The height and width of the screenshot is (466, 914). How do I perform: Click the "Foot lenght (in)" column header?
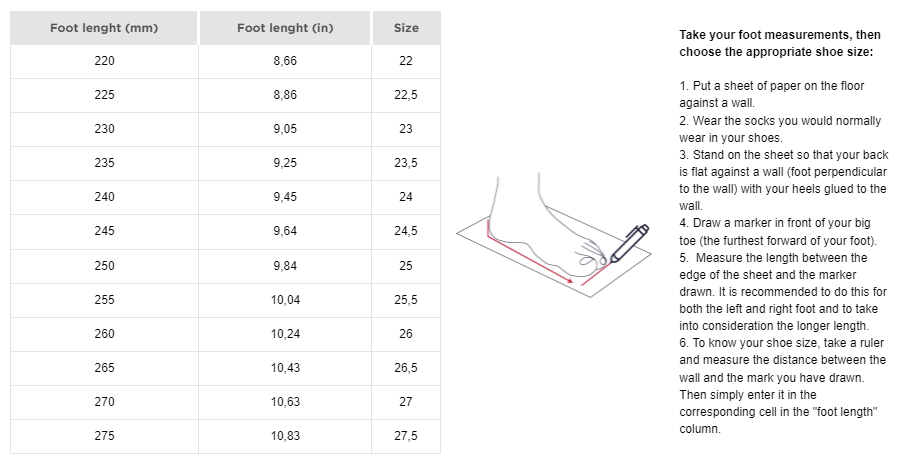pyautogui.click(x=285, y=28)
